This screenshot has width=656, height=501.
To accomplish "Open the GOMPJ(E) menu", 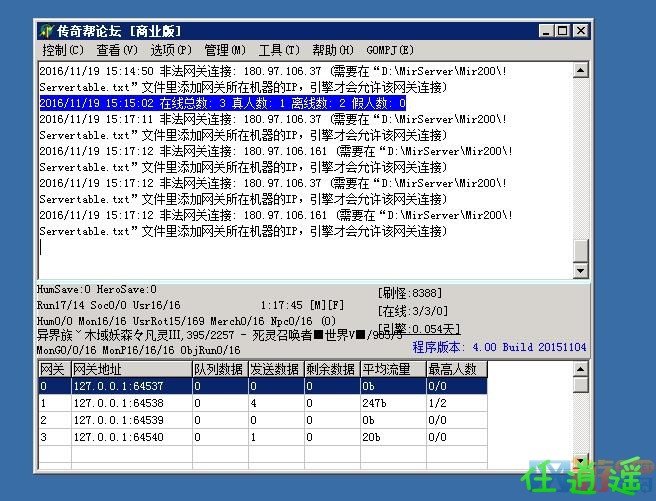I will pyautogui.click(x=390, y=50).
